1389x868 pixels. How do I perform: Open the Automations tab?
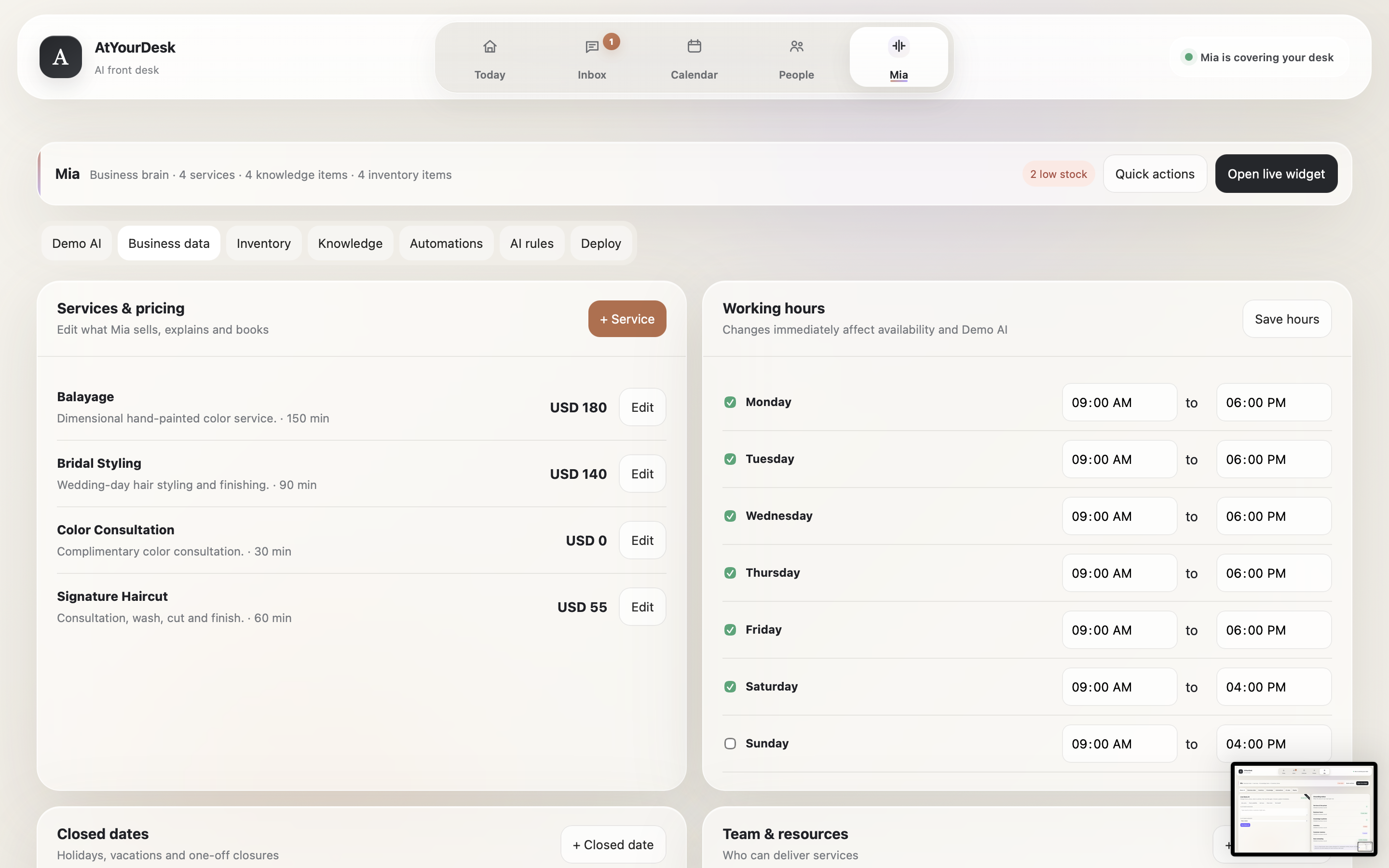click(x=446, y=243)
